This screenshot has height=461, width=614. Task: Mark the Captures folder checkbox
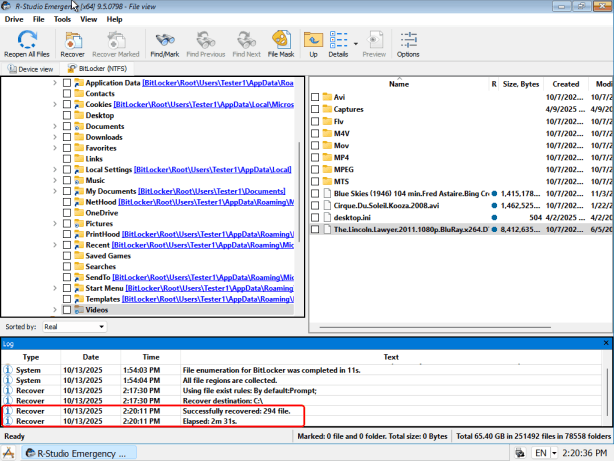tap(315, 110)
